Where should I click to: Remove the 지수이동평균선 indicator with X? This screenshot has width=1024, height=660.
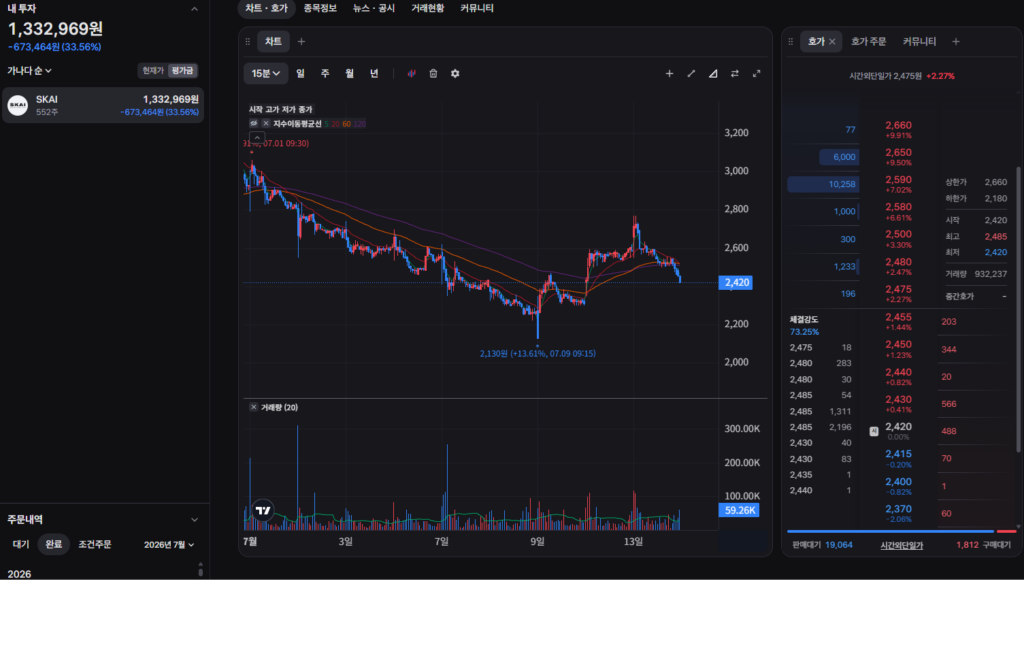pyautogui.click(x=266, y=123)
